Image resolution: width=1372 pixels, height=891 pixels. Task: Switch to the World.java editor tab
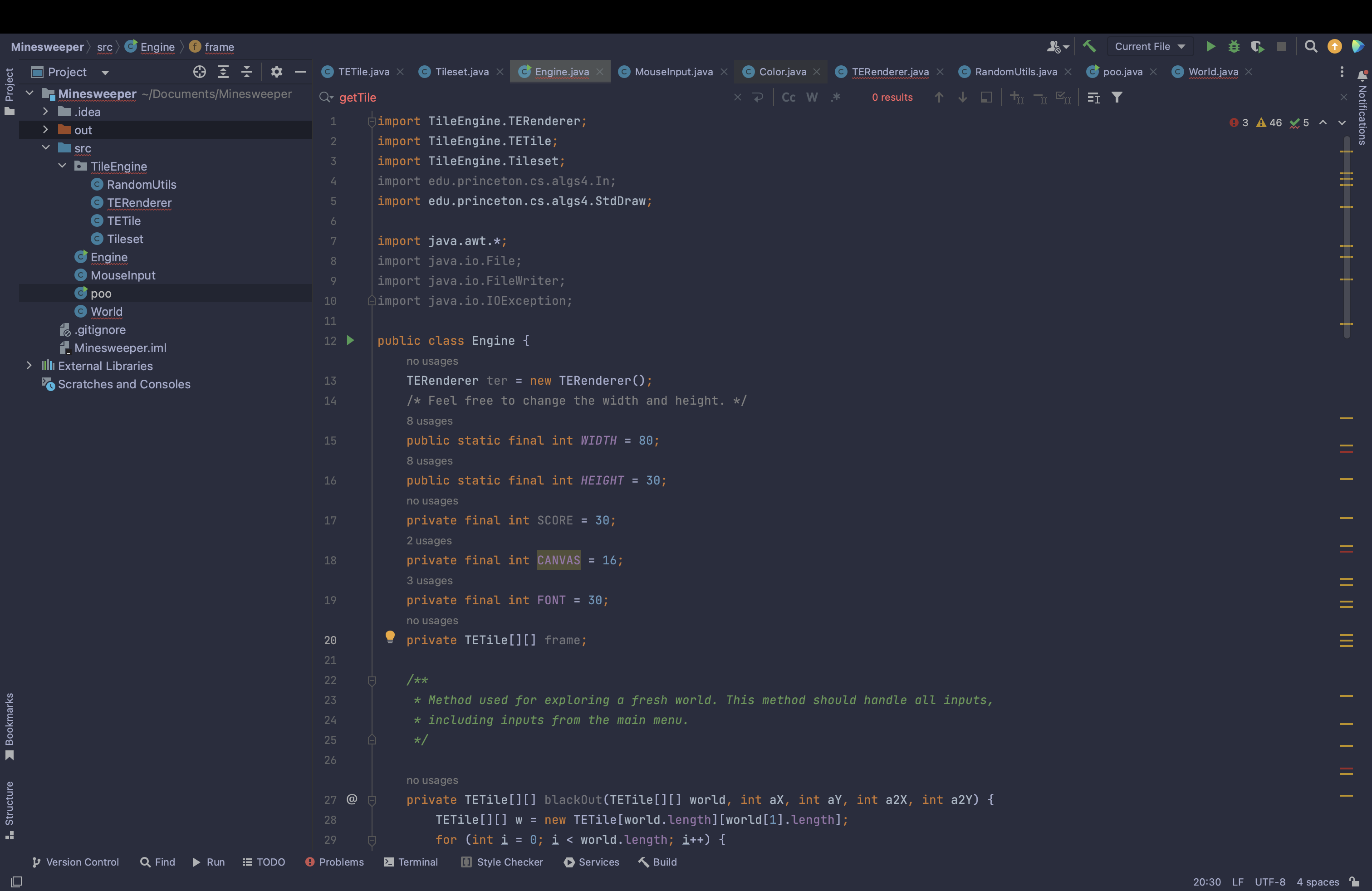pos(1212,72)
